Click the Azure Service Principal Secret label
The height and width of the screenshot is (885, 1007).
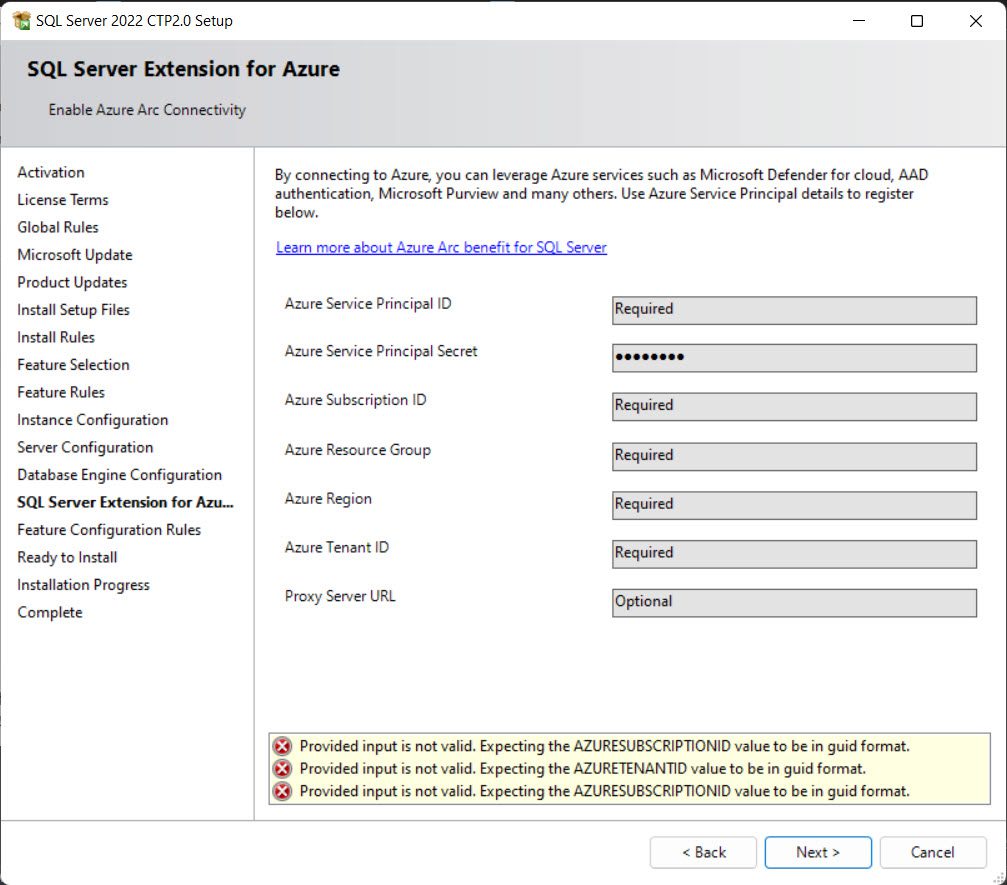381,351
